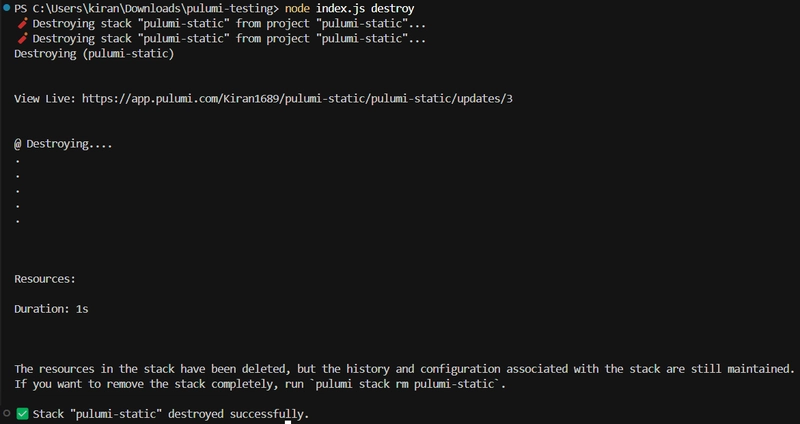Click the yellow "node" command word
Screen dimensions: 800x424
297,9
